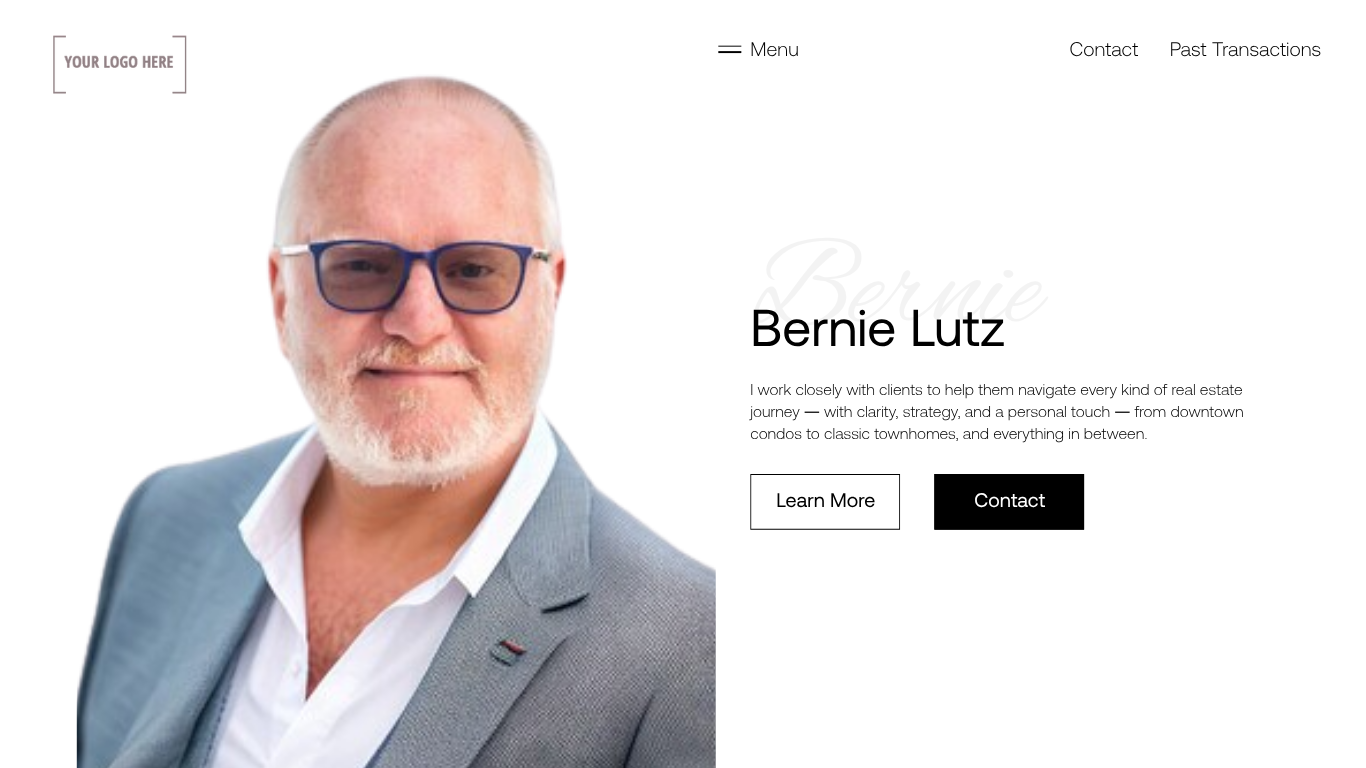Click the right bracket of the logo
The width and height of the screenshot is (1366, 768).
click(x=180, y=64)
